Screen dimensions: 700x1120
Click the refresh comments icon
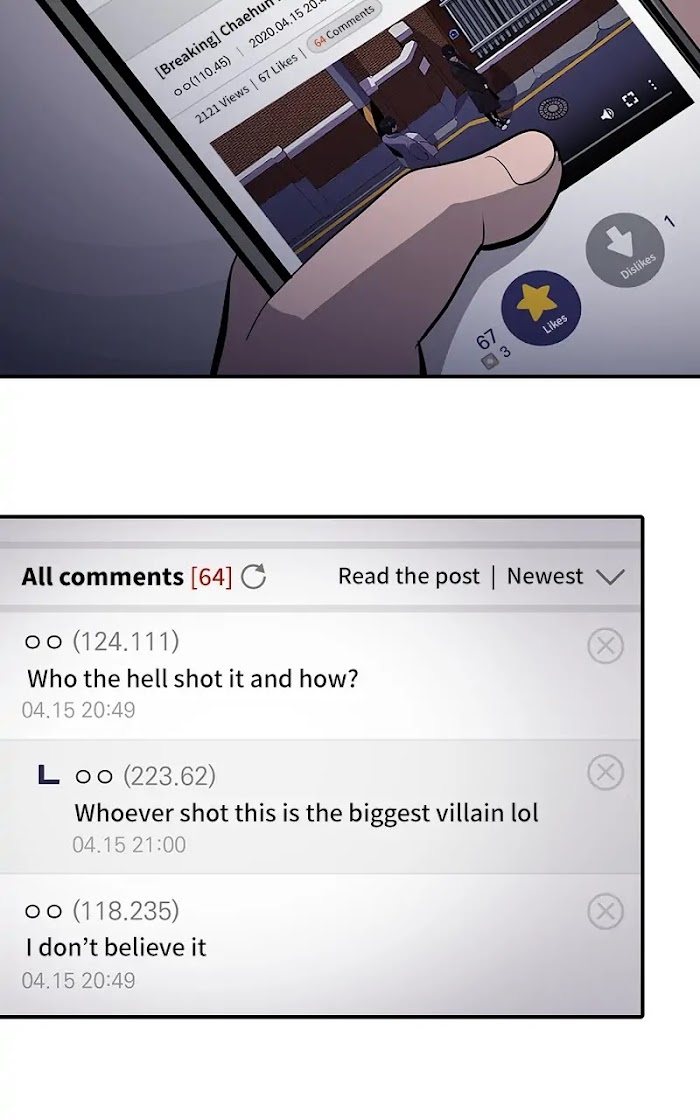253,576
